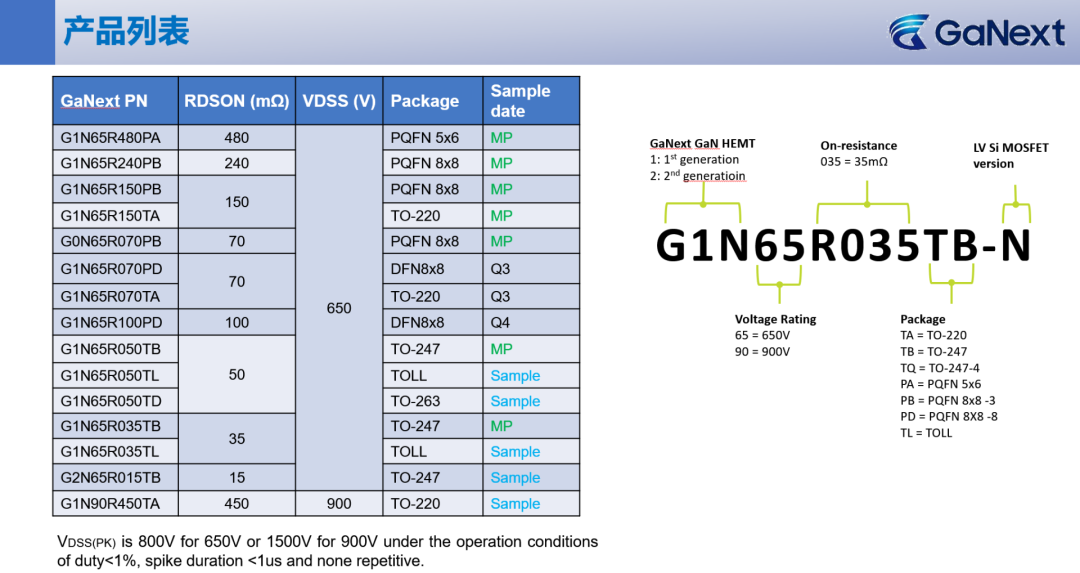Select part number G1N65R480PA

[x=110, y=138]
